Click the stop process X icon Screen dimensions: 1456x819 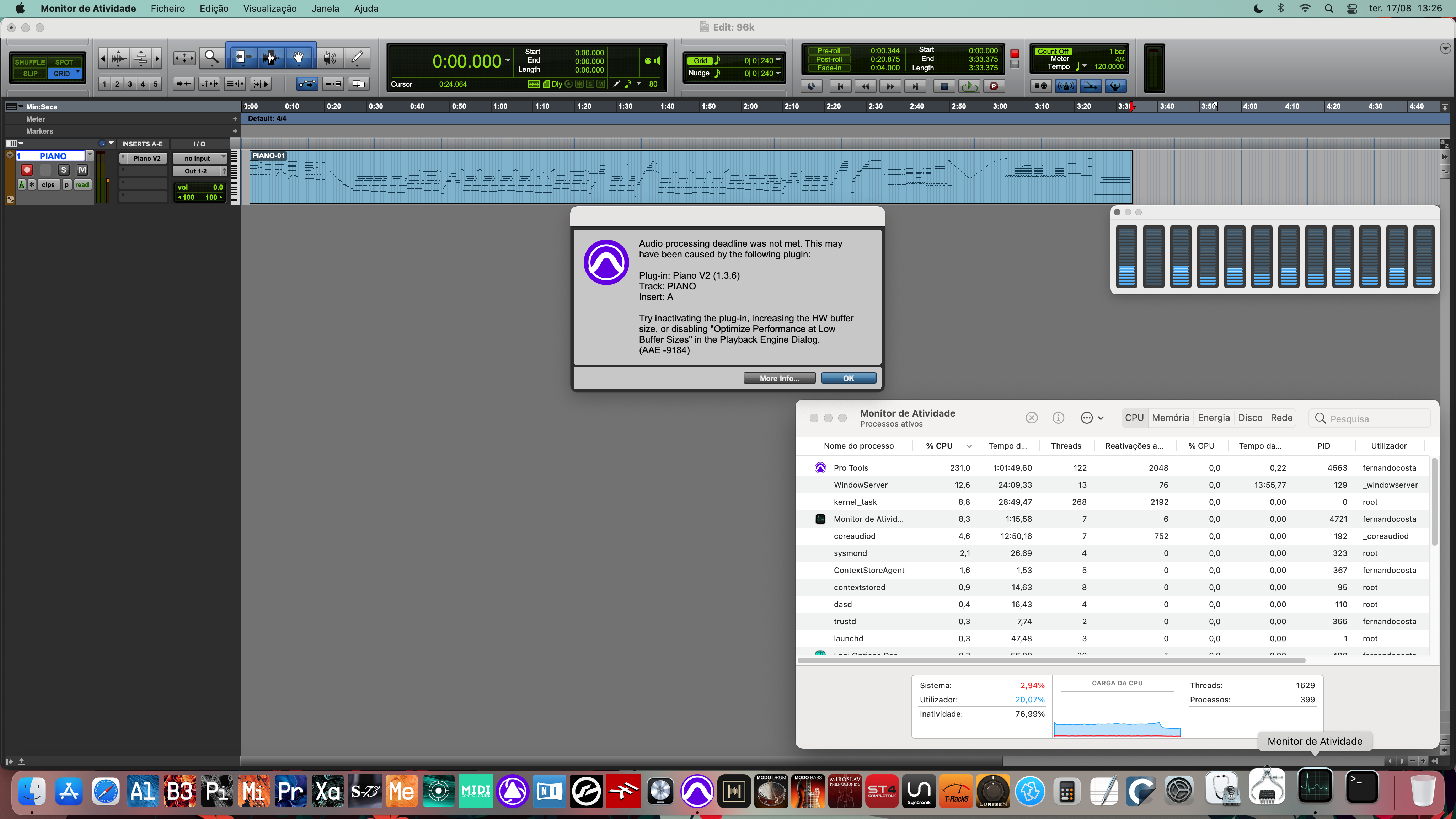[x=1032, y=418]
